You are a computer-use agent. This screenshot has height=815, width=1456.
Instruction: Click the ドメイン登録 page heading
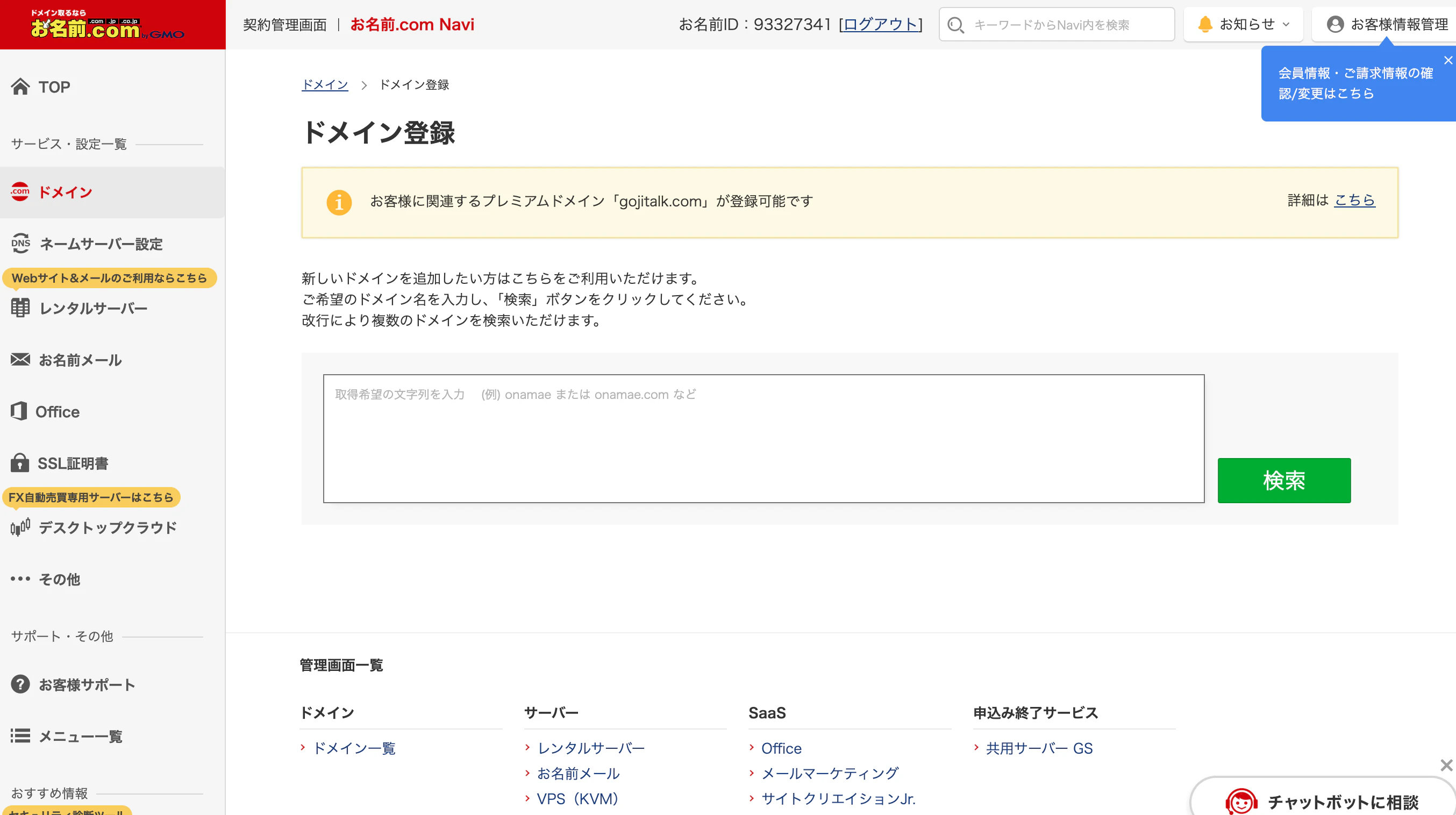379,133
